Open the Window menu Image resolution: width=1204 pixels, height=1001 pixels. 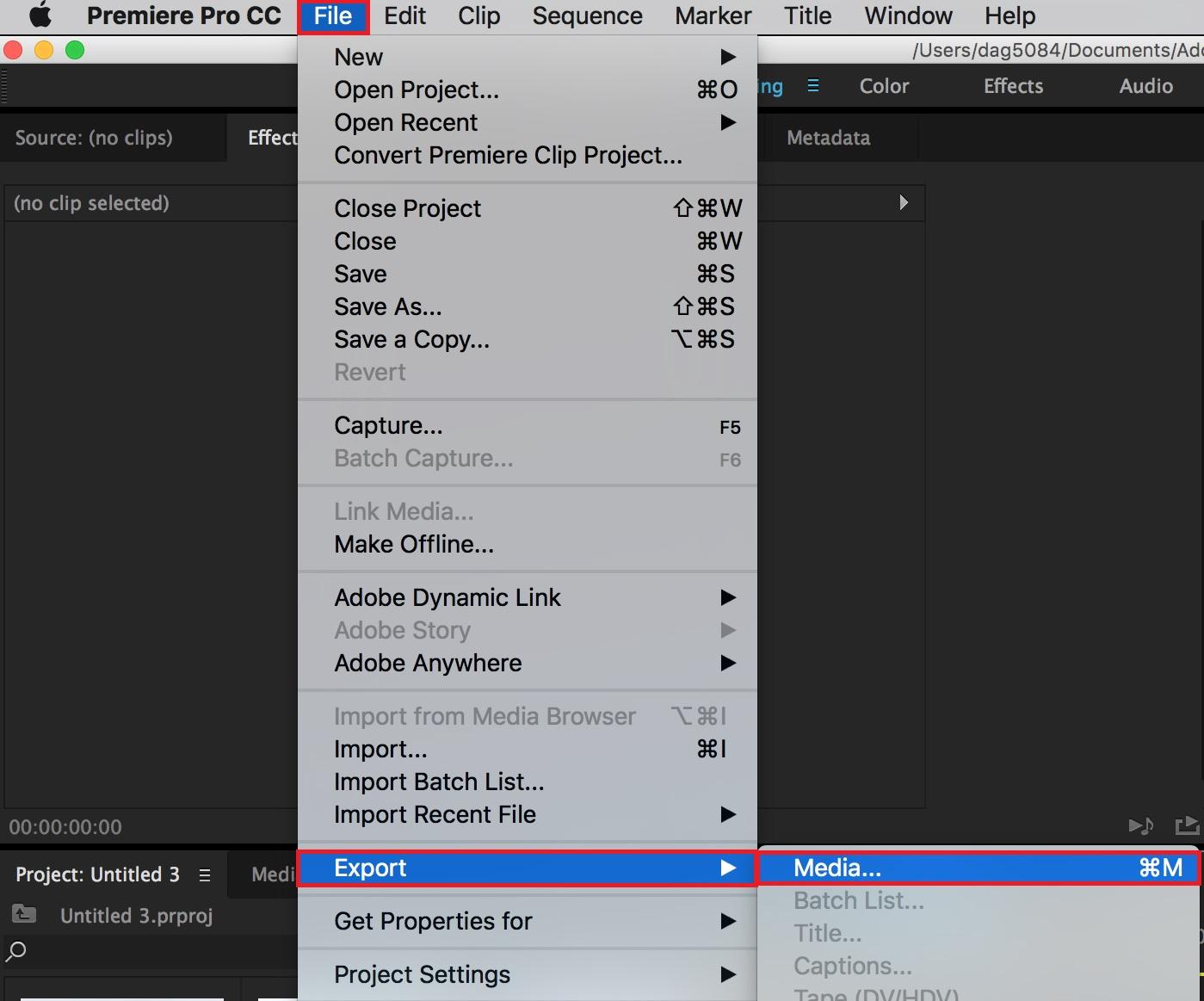point(908,15)
